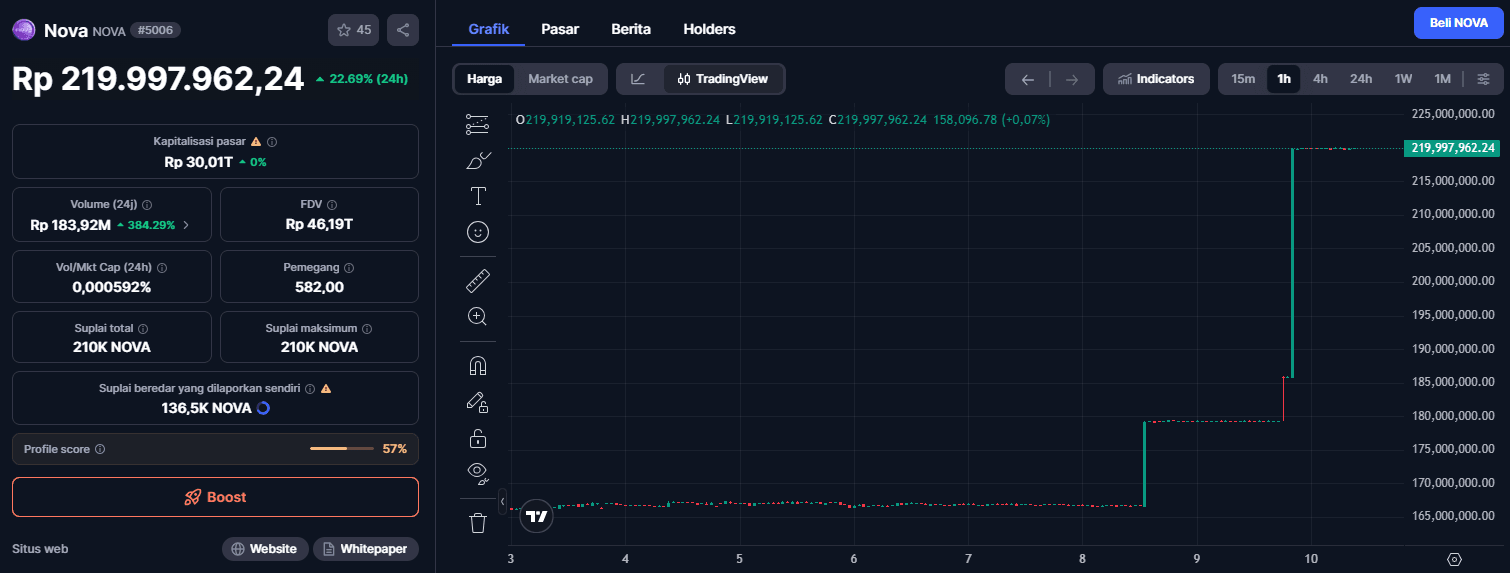
Task: Select the ruler measure tool
Action: (x=478, y=281)
